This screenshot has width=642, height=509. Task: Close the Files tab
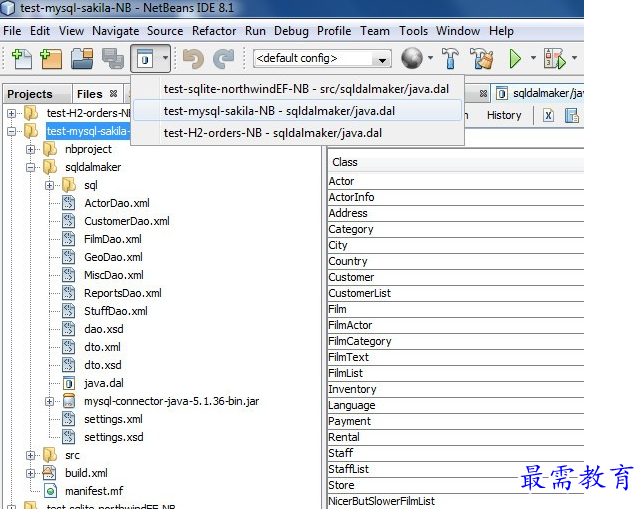coord(113,94)
